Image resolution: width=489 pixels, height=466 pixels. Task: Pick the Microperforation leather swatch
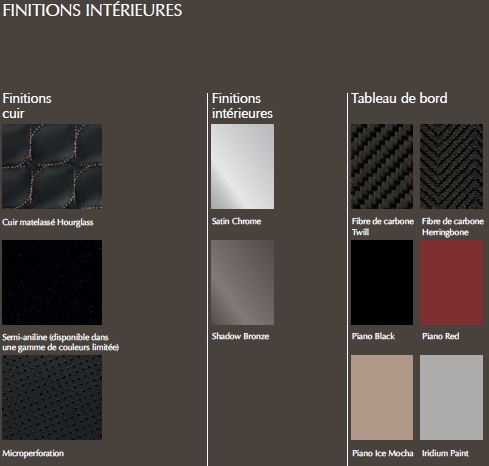[x=52, y=397]
